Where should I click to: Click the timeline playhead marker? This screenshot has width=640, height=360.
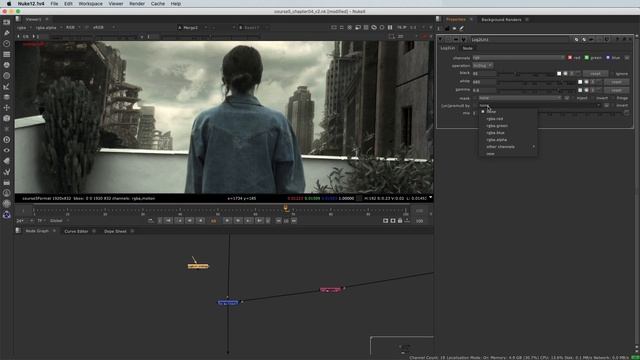point(286,209)
